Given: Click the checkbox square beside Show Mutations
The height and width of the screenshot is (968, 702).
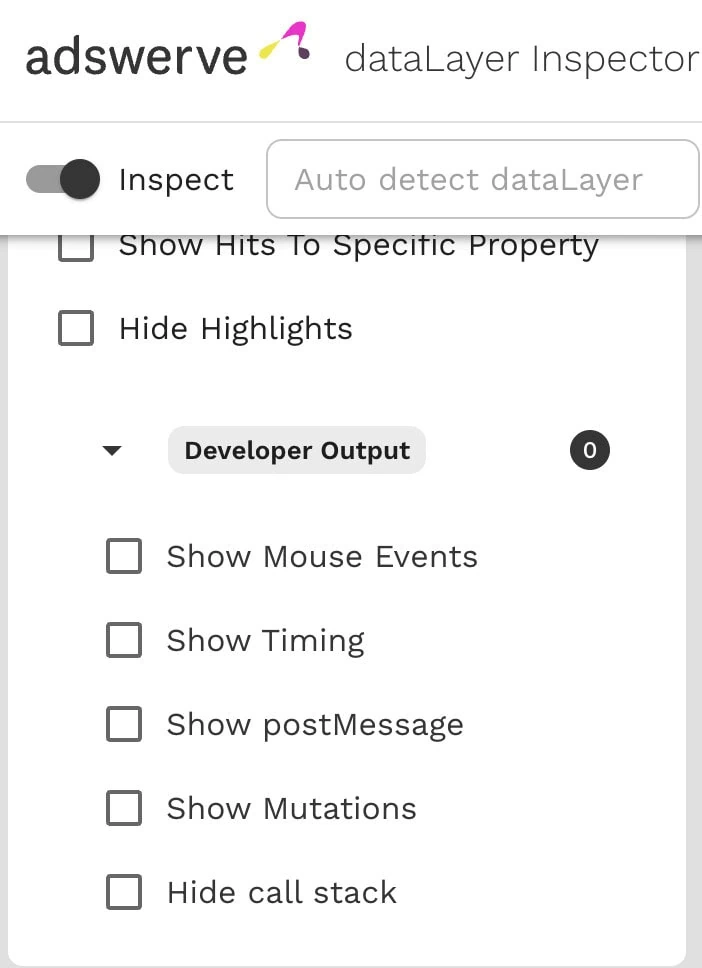Looking at the screenshot, I should (123, 808).
